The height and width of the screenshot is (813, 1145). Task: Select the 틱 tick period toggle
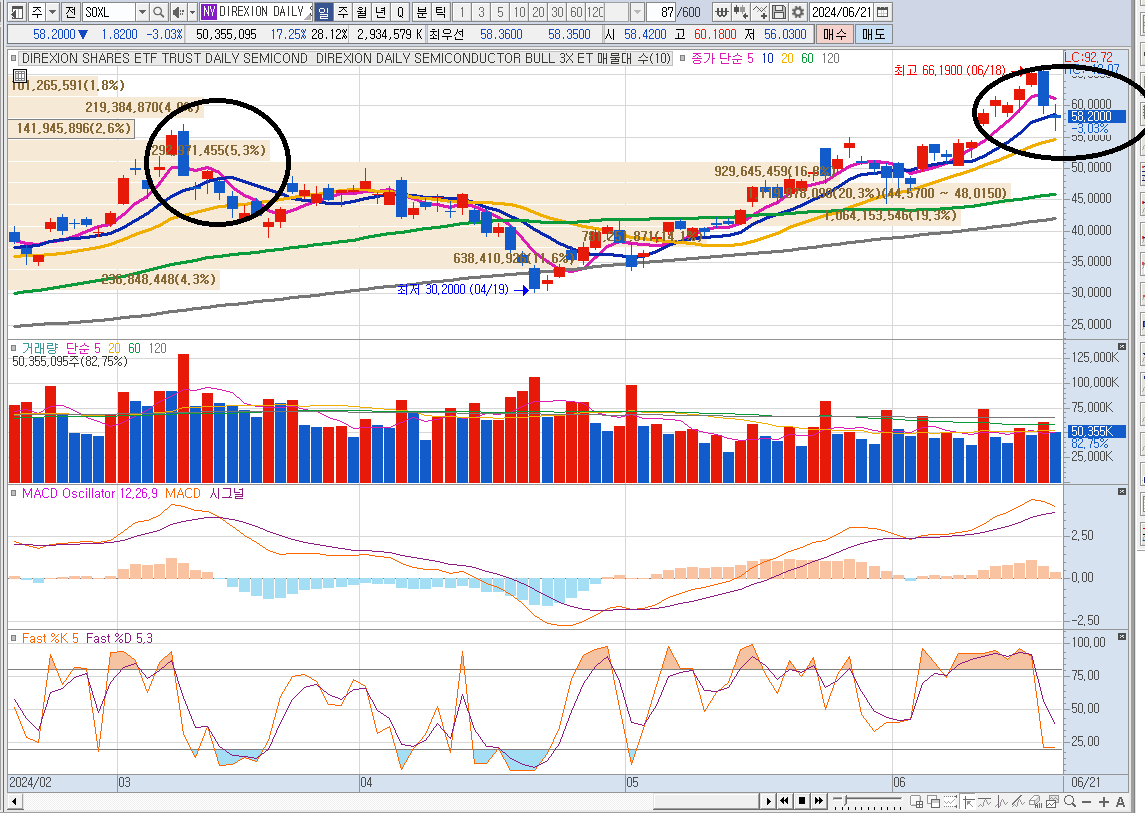tap(441, 12)
